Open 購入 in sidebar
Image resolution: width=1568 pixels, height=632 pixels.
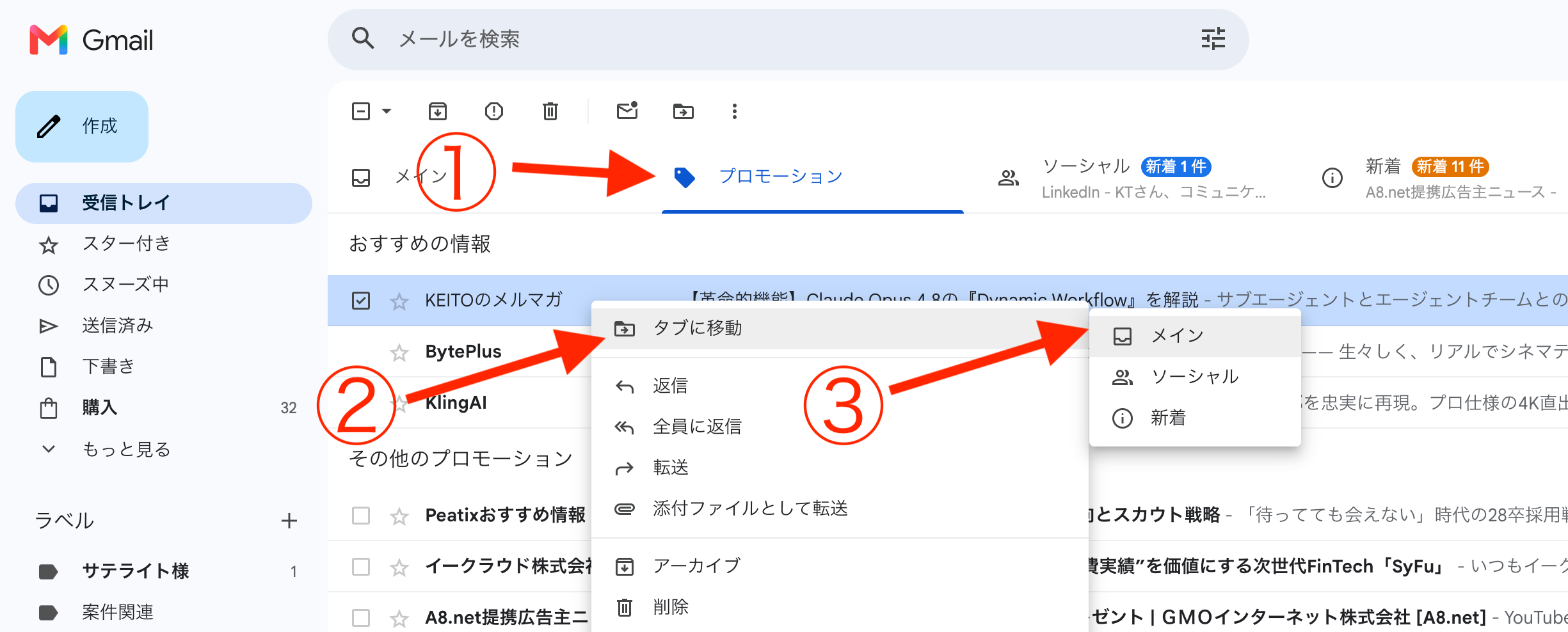pyautogui.click(x=164, y=407)
